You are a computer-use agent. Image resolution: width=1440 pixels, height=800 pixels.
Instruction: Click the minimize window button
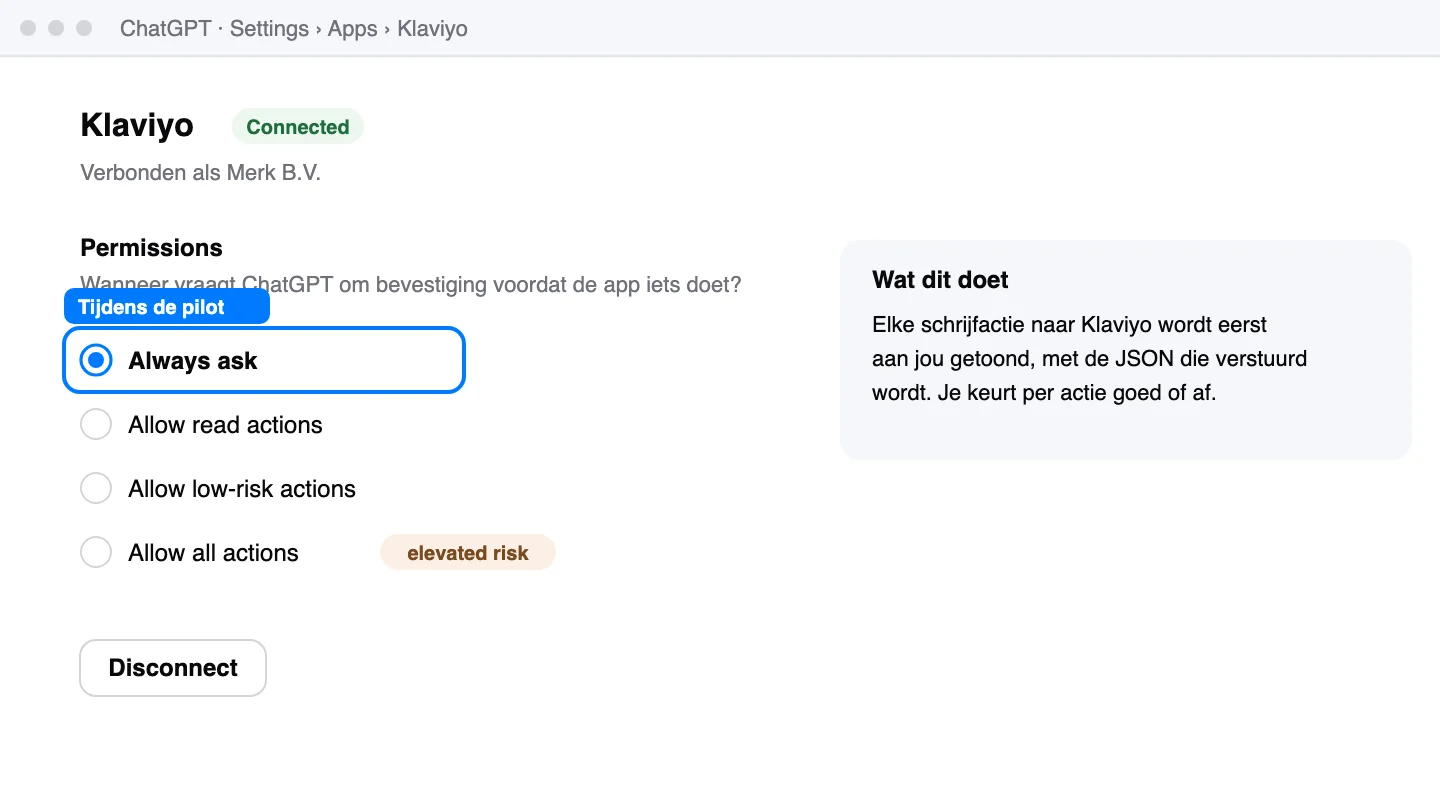56,28
